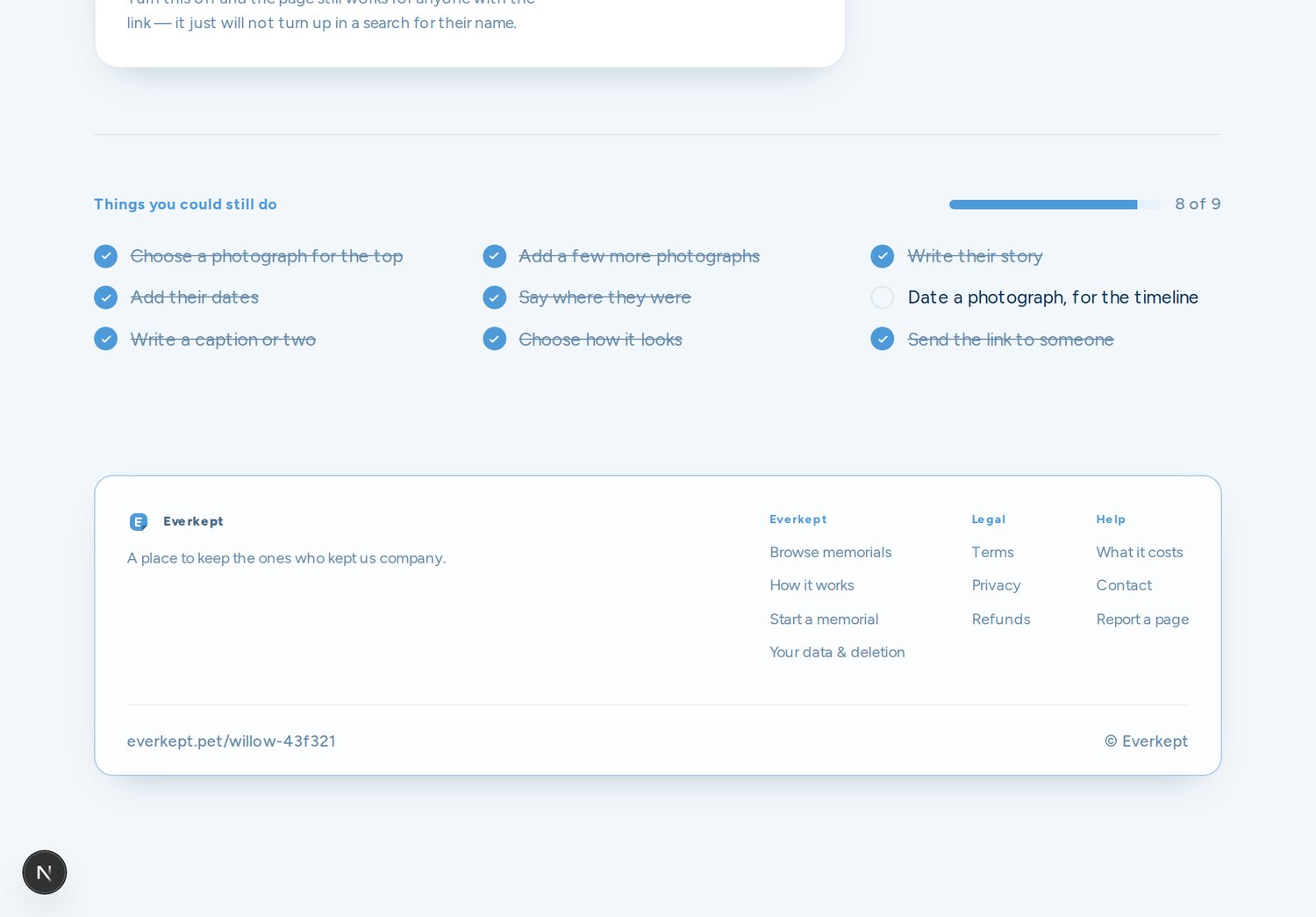Uncheck the 'Write their story' checkmark
This screenshot has height=917, width=1316.
883,256
